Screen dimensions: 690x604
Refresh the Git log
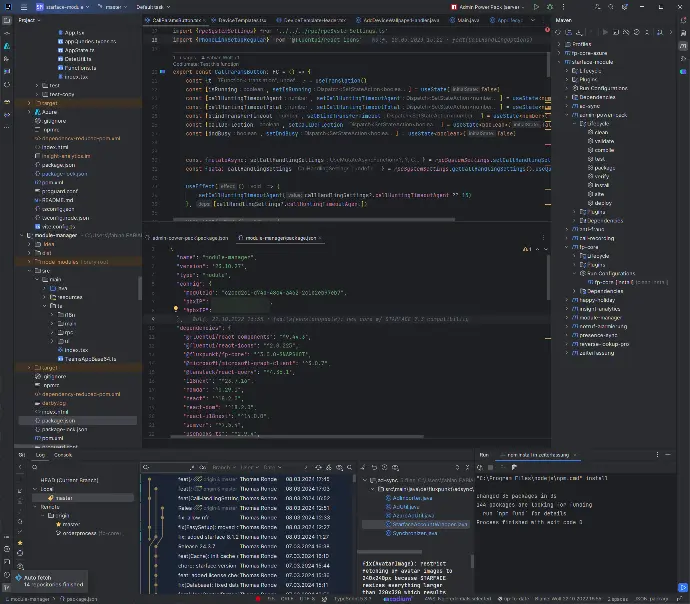point(318,468)
